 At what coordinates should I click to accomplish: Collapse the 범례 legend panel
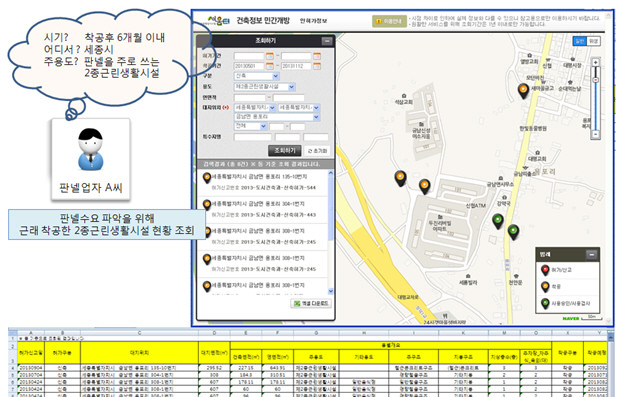[591, 254]
